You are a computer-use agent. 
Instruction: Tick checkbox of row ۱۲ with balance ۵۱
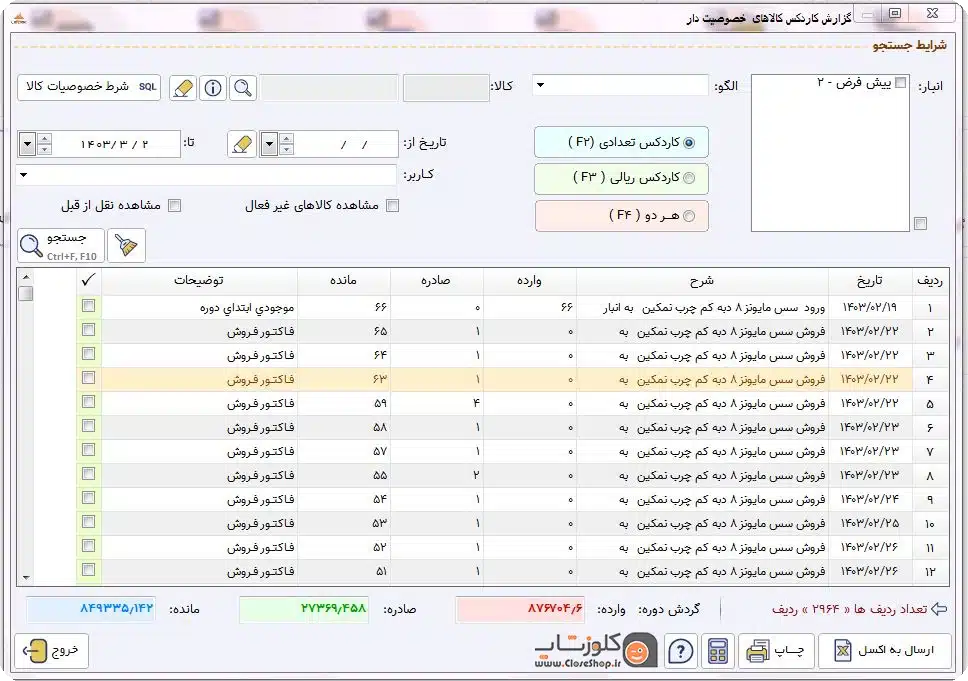click(88, 570)
